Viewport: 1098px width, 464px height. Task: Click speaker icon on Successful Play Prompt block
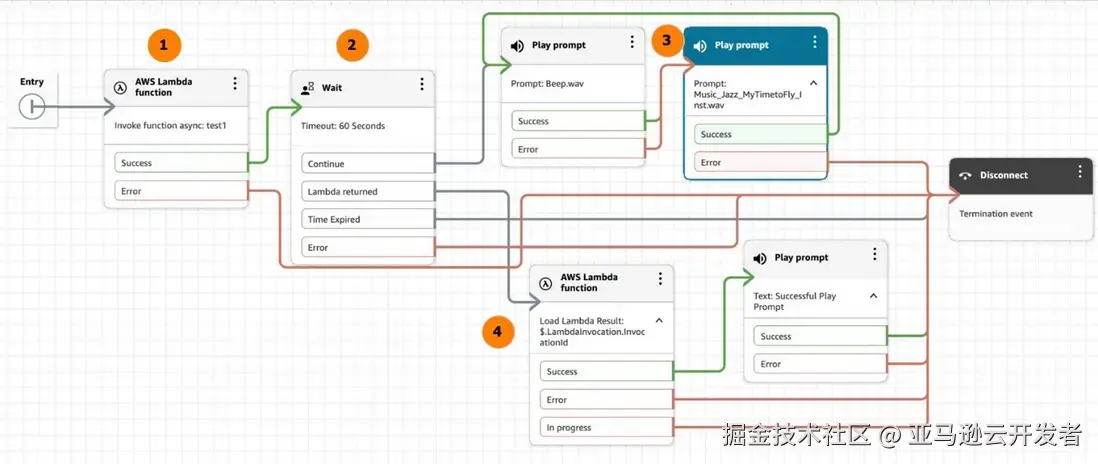coord(760,259)
